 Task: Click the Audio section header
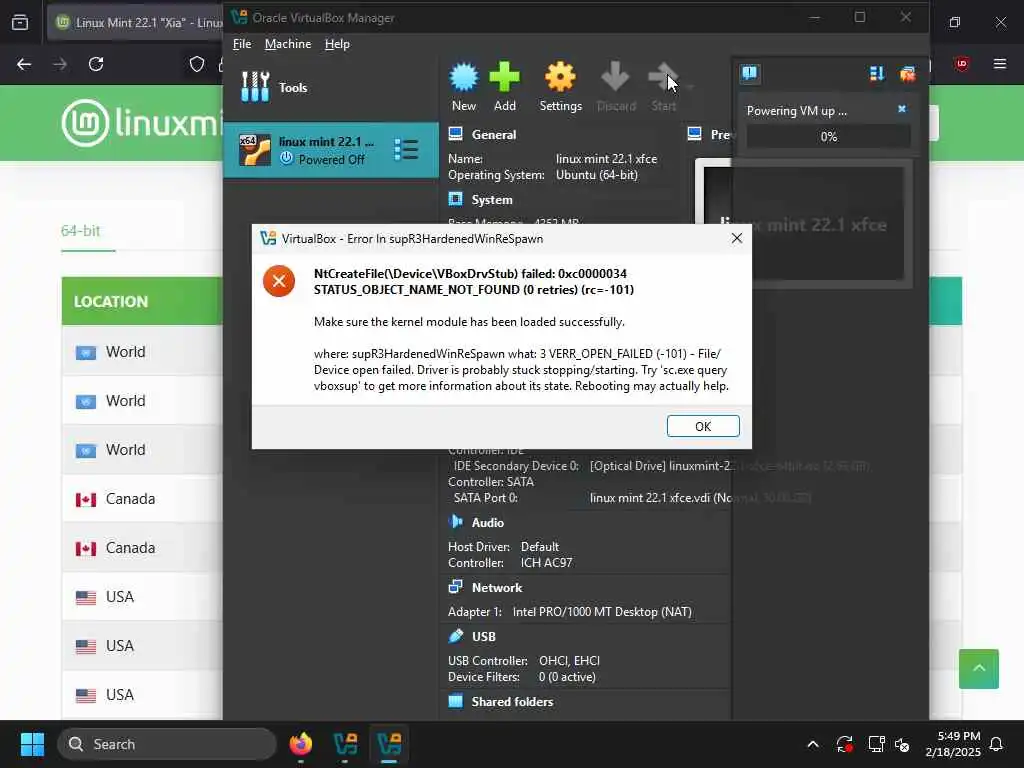click(x=488, y=522)
